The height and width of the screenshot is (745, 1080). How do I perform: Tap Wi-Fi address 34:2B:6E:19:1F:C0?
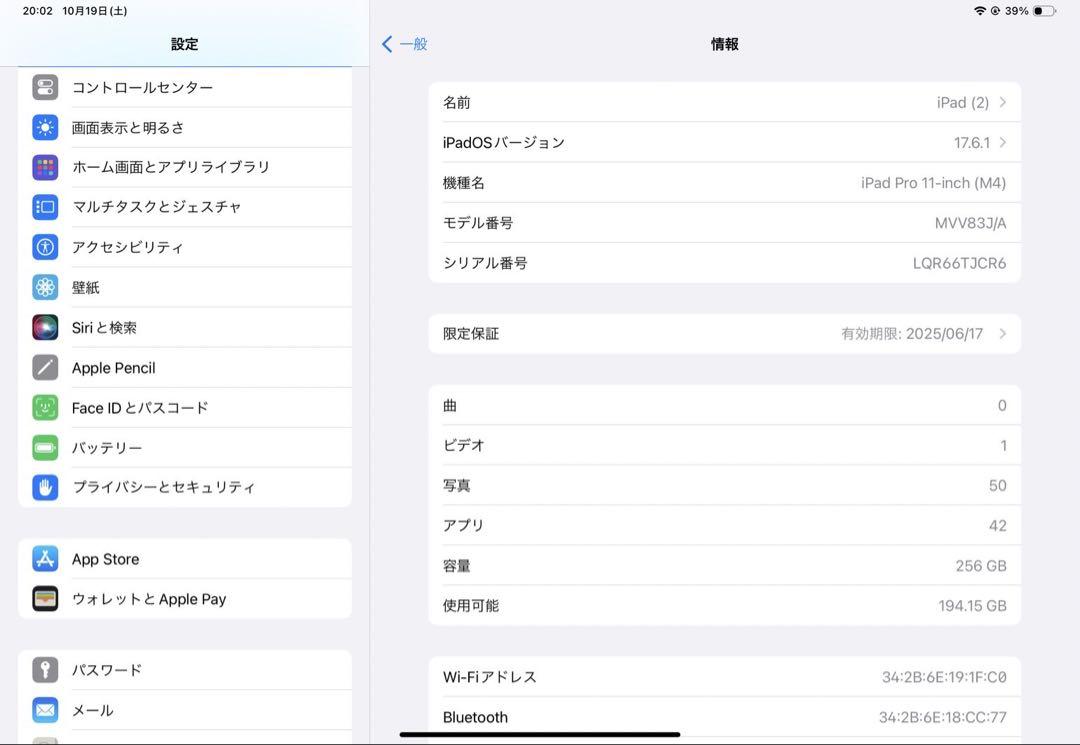point(944,677)
